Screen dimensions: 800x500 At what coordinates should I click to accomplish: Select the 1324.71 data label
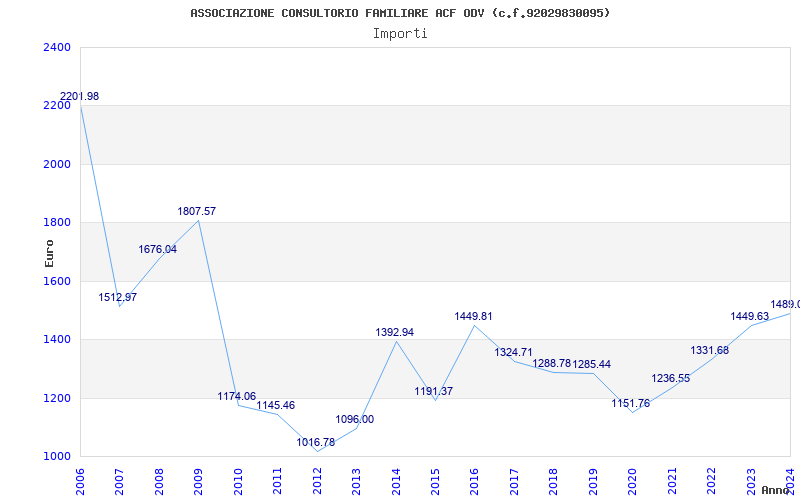(513, 353)
